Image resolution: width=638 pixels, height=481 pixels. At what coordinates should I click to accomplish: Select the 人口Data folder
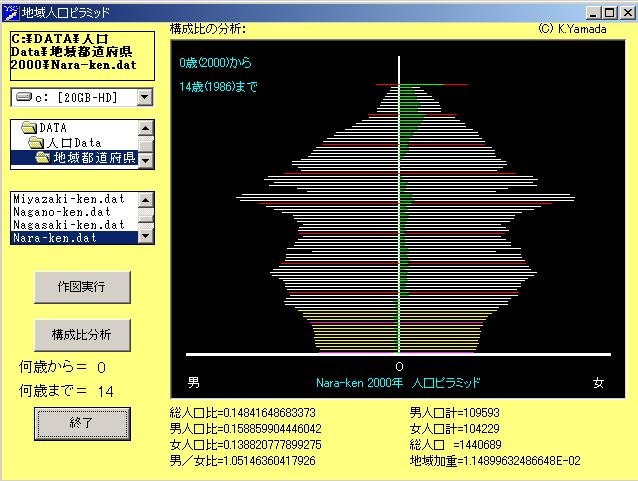tap(75, 143)
